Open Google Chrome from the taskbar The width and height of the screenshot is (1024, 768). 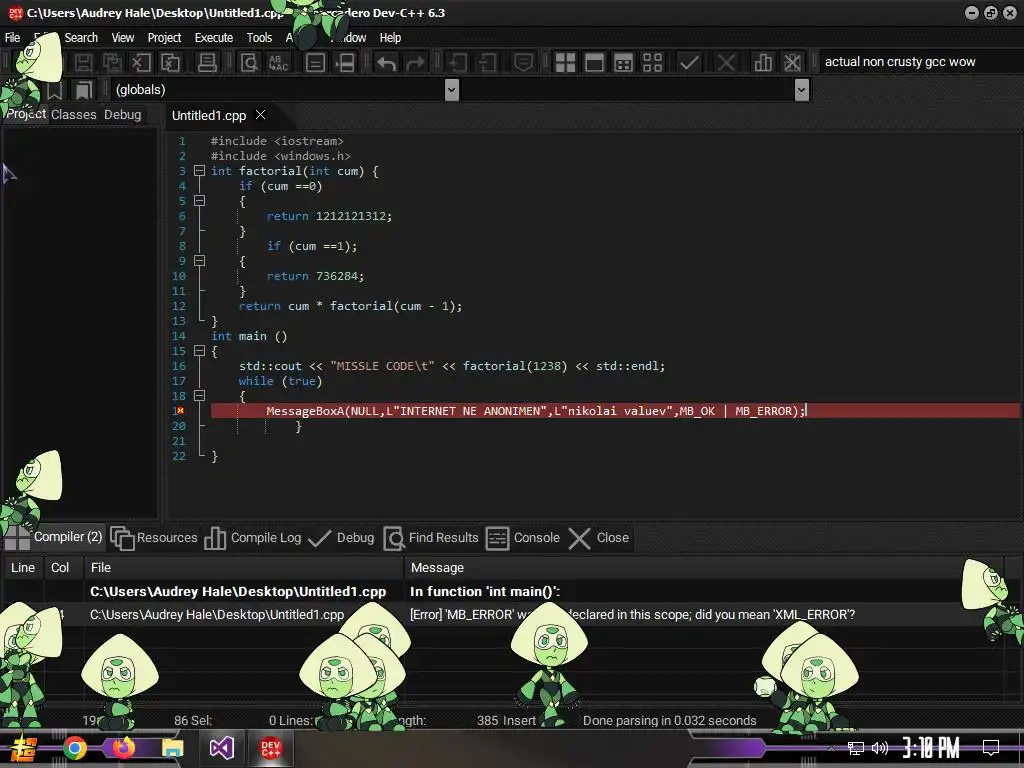[x=74, y=748]
